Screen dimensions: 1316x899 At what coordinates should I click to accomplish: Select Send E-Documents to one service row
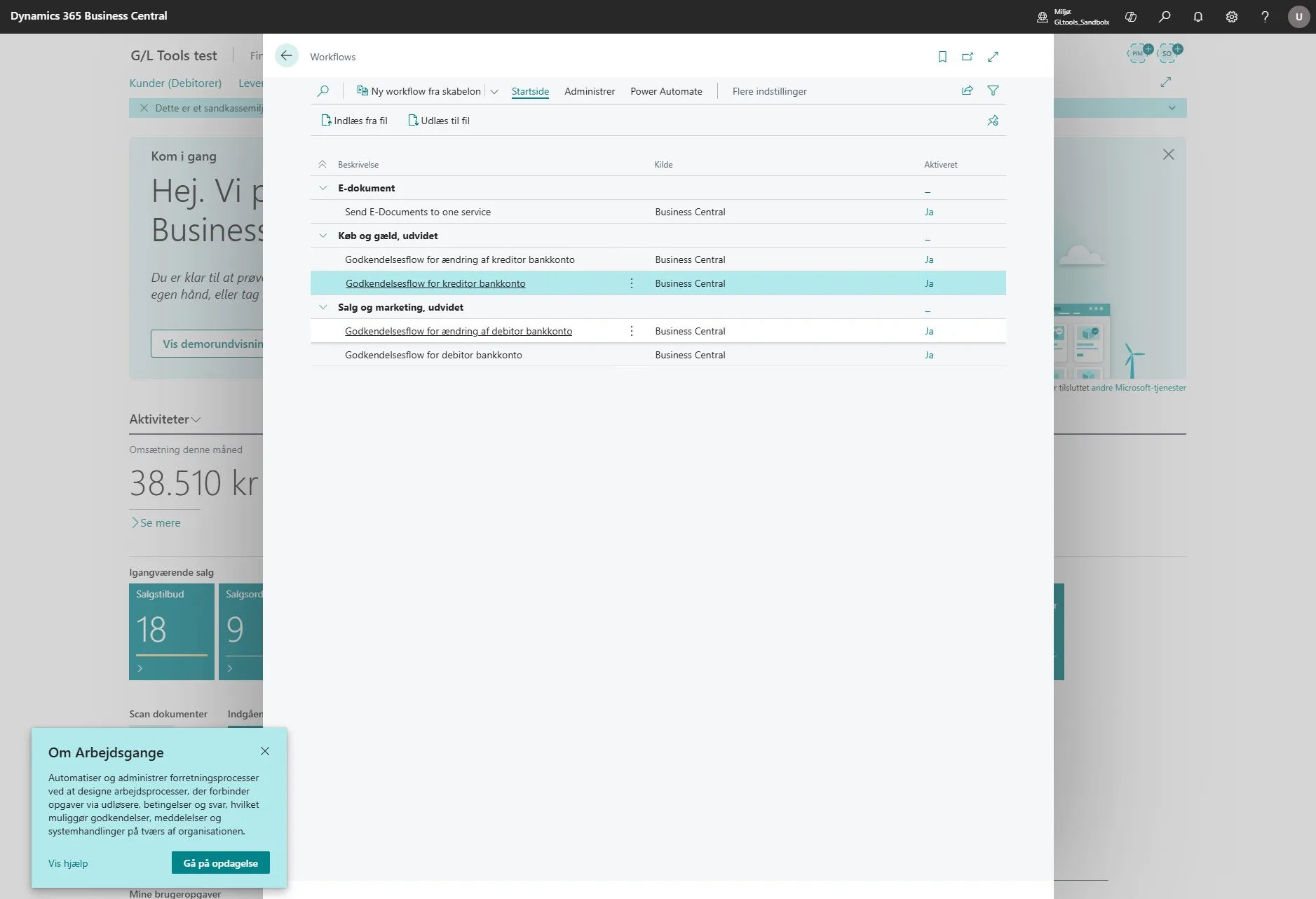[x=658, y=212]
